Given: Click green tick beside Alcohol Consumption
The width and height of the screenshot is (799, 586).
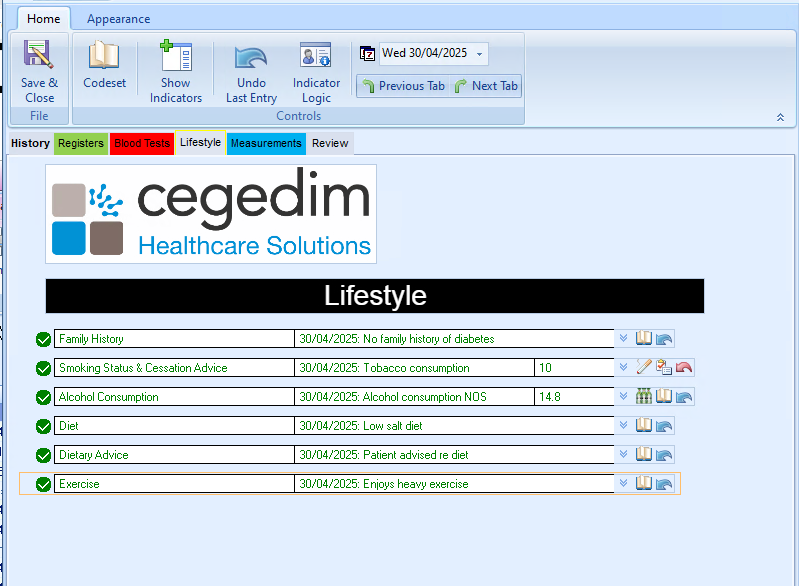Looking at the screenshot, I should (x=43, y=397).
